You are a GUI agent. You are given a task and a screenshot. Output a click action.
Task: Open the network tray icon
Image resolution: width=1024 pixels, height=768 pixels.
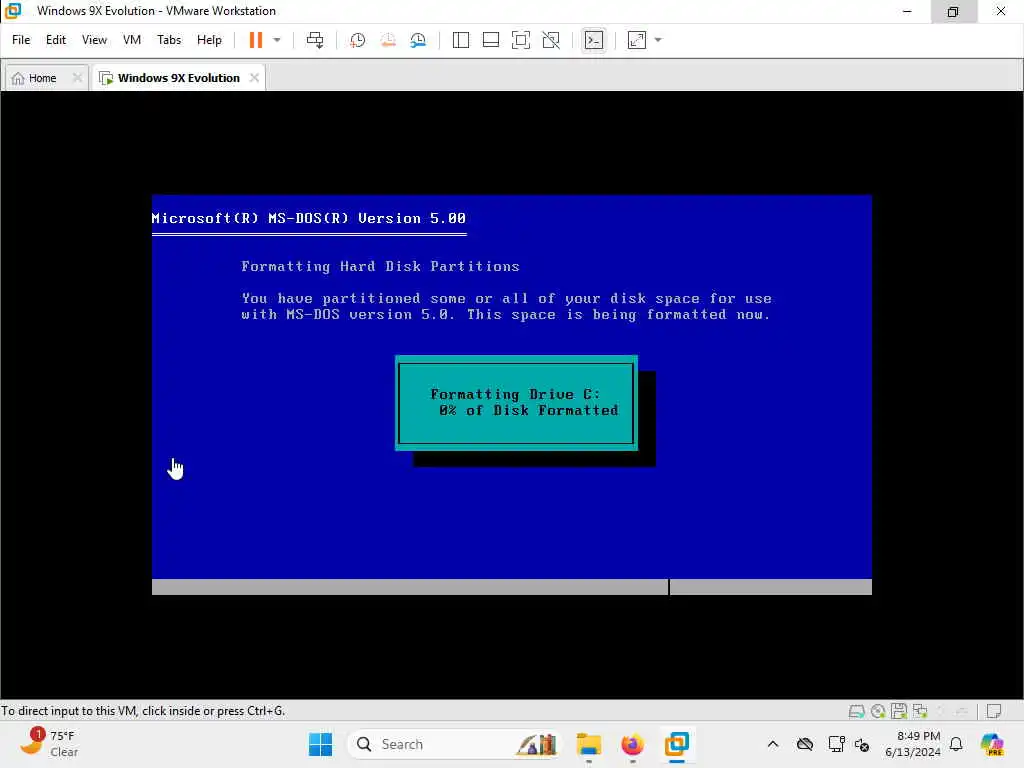836,744
